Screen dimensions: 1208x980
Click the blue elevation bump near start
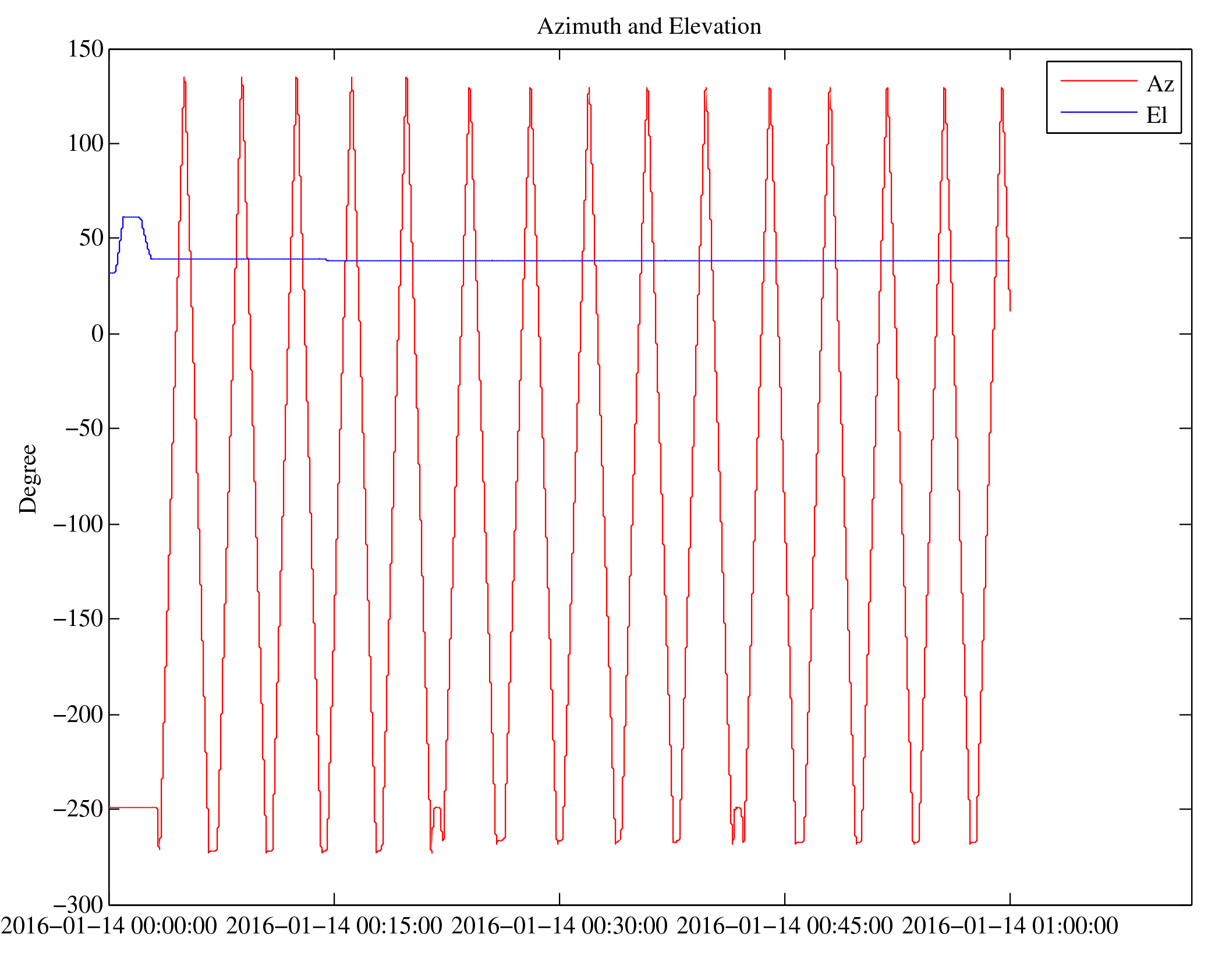131,217
